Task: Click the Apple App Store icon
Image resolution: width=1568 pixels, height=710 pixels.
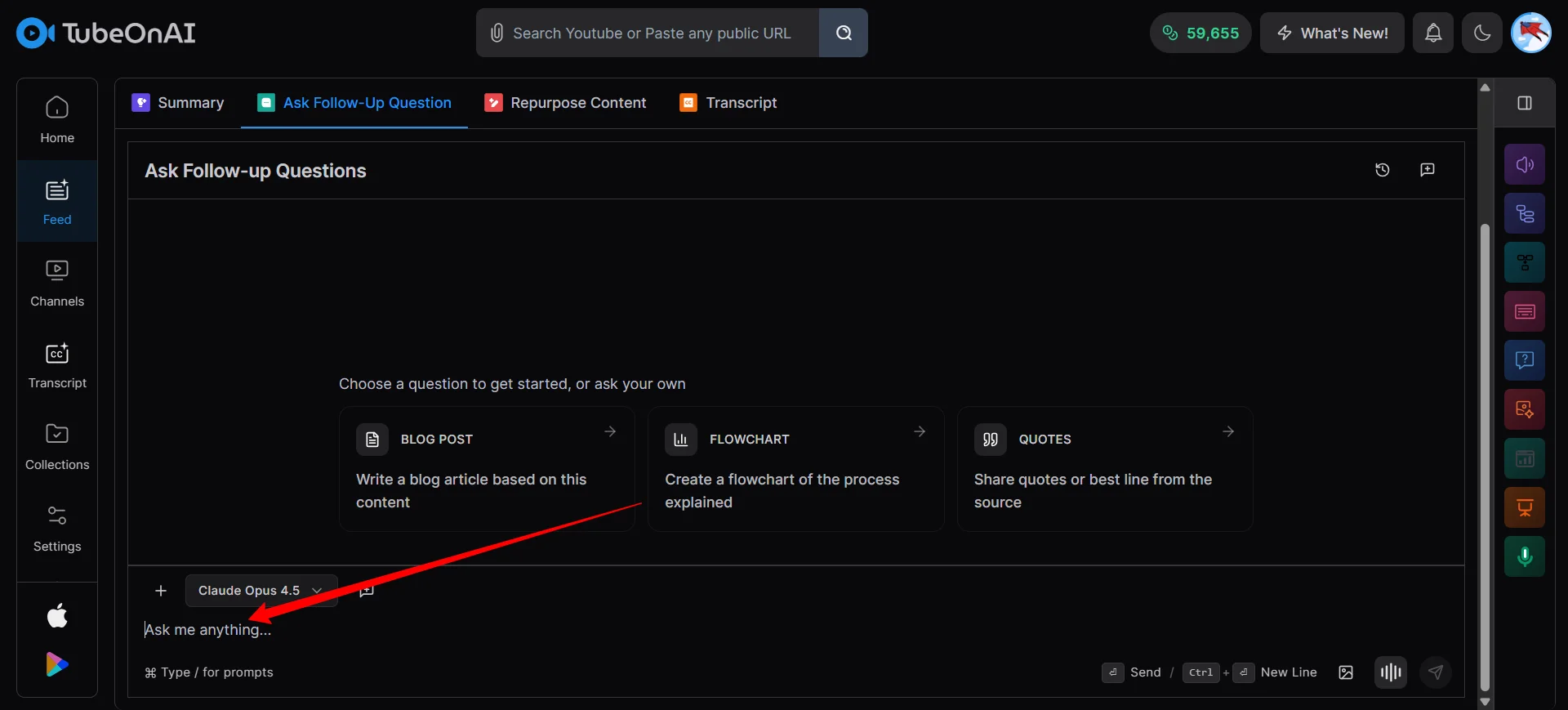Action: tap(57, 615)
